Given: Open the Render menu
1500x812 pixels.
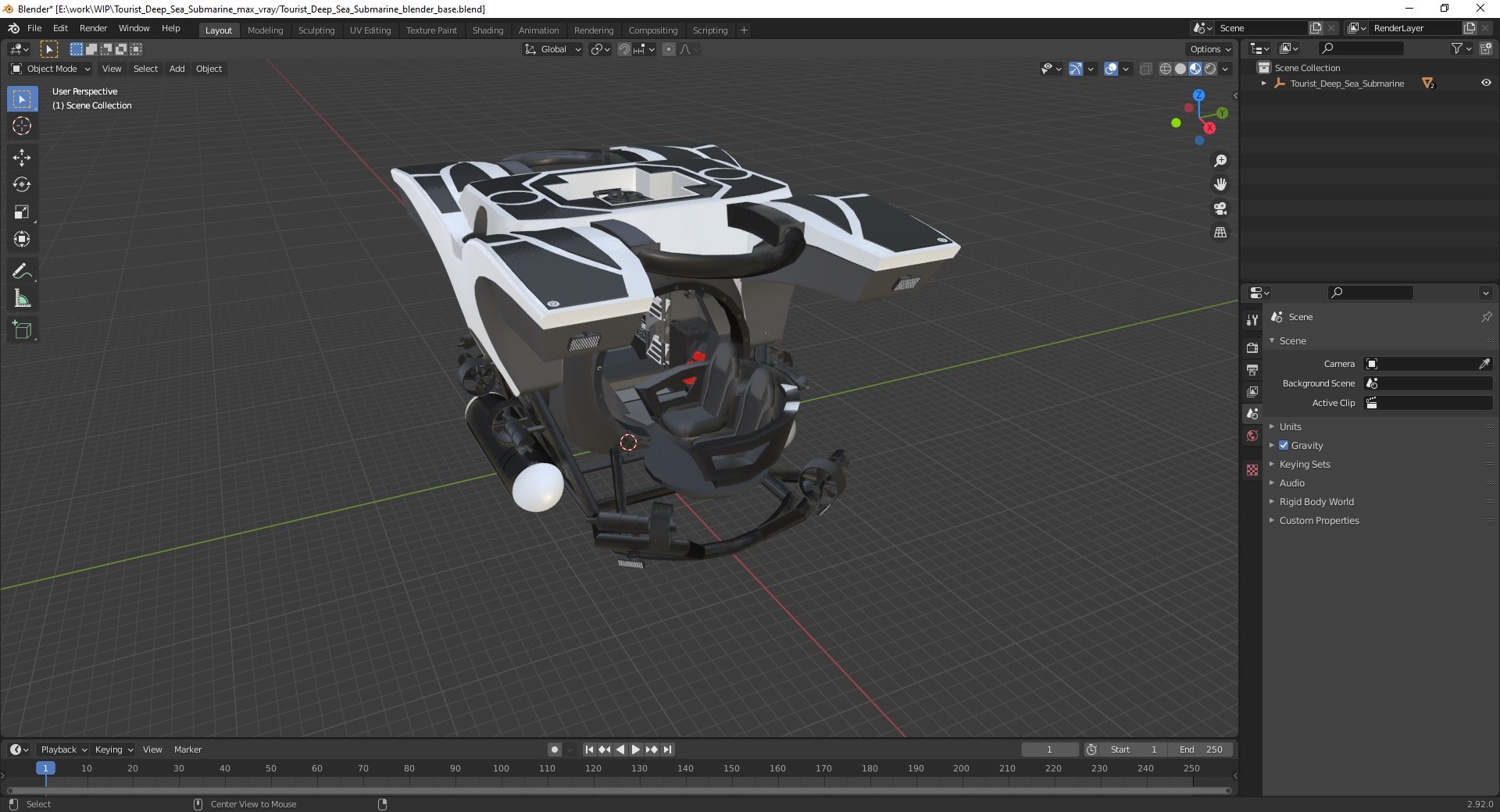Looking at the screenshot, I should 94,28.
